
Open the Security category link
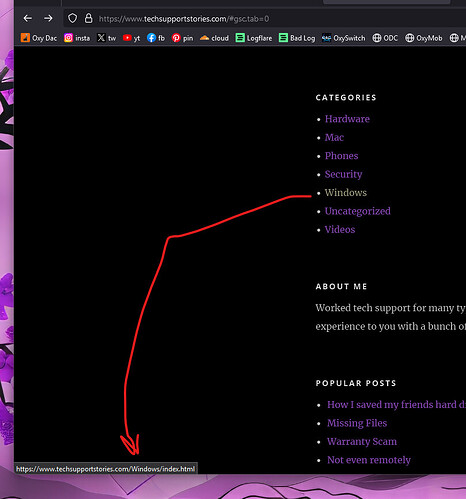coord(343,174)
